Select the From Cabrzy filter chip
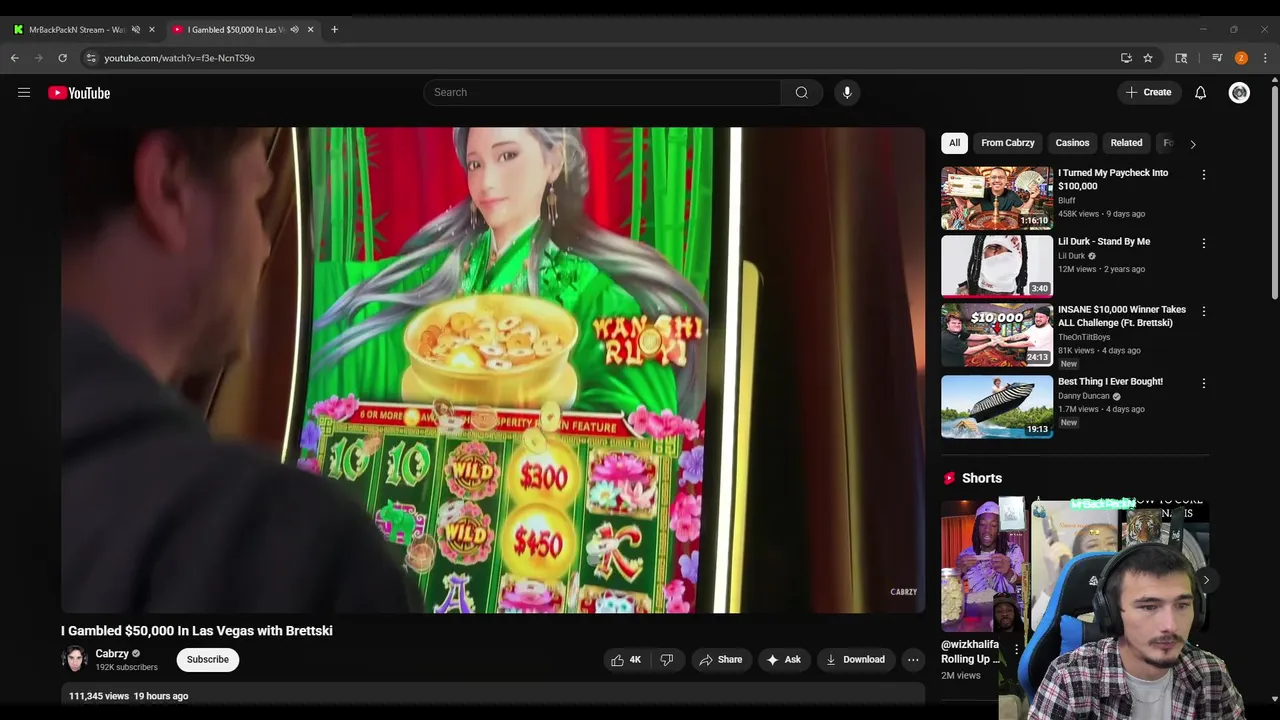 1008,143
